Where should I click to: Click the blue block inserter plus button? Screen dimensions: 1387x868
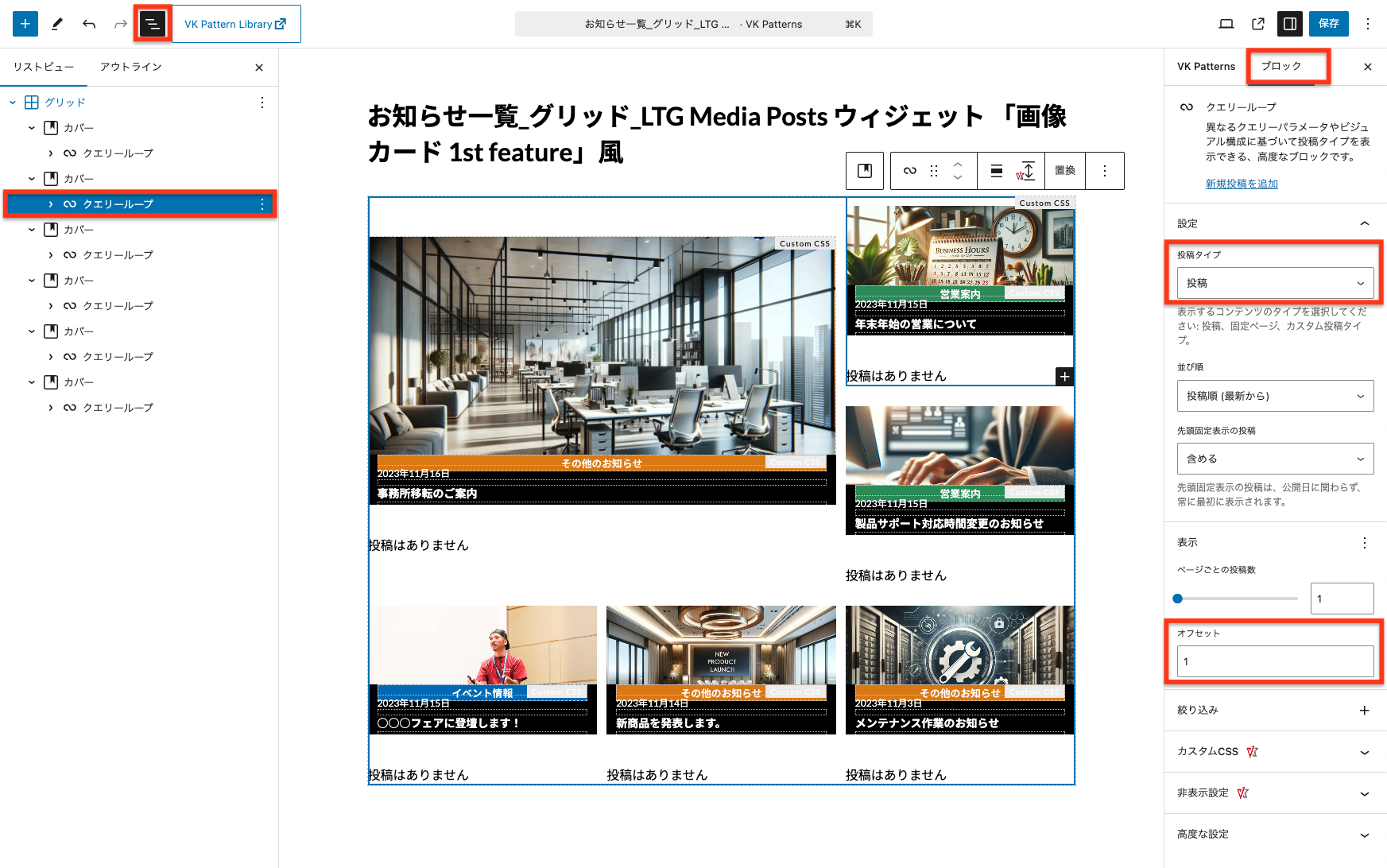click(x=25, y=24)
